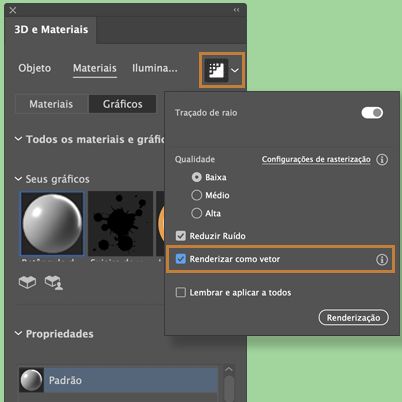This screenshot has height=402, width=402.
Task: Open Configurações de rasterização link
Action: 316,159
